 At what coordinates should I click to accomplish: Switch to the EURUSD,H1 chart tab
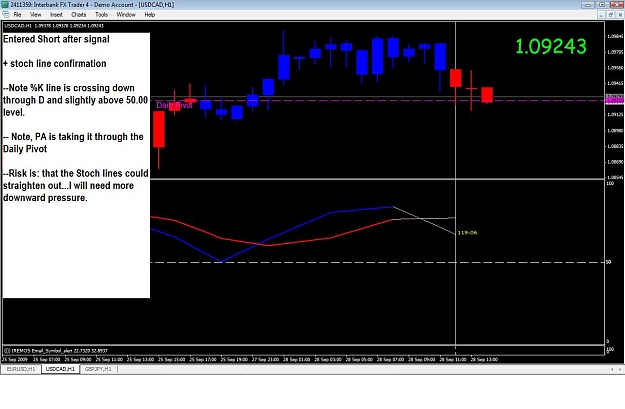21,369
